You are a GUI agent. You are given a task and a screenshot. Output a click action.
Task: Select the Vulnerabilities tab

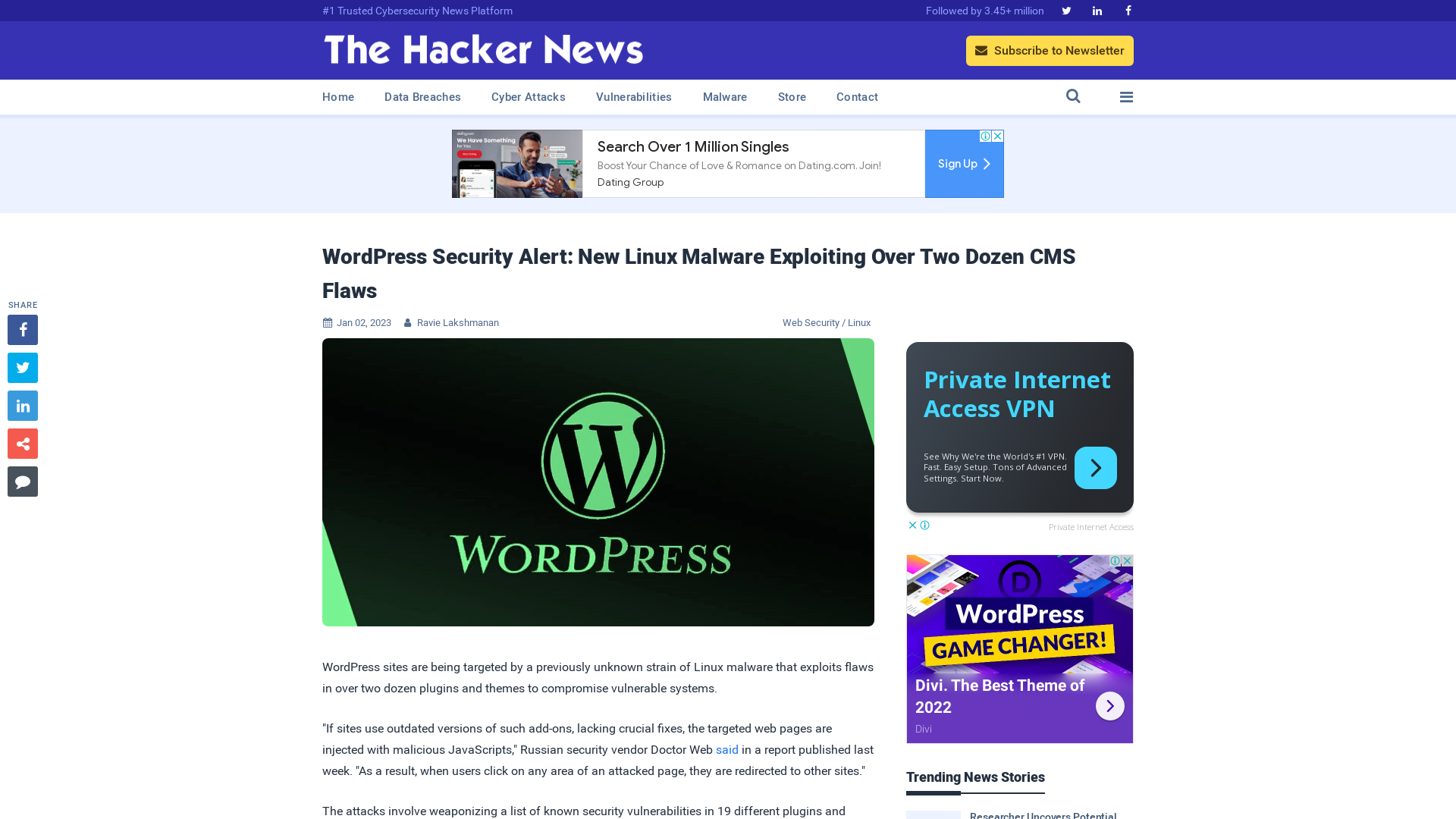pyautogui.click(x=633, y=96)
